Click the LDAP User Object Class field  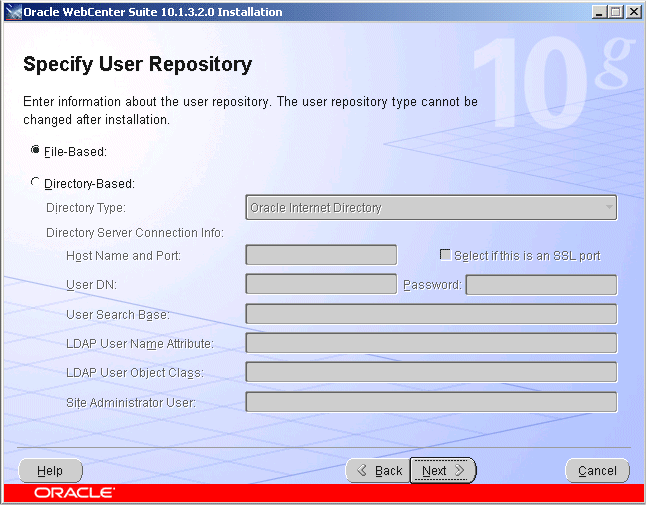pos(431,372)
